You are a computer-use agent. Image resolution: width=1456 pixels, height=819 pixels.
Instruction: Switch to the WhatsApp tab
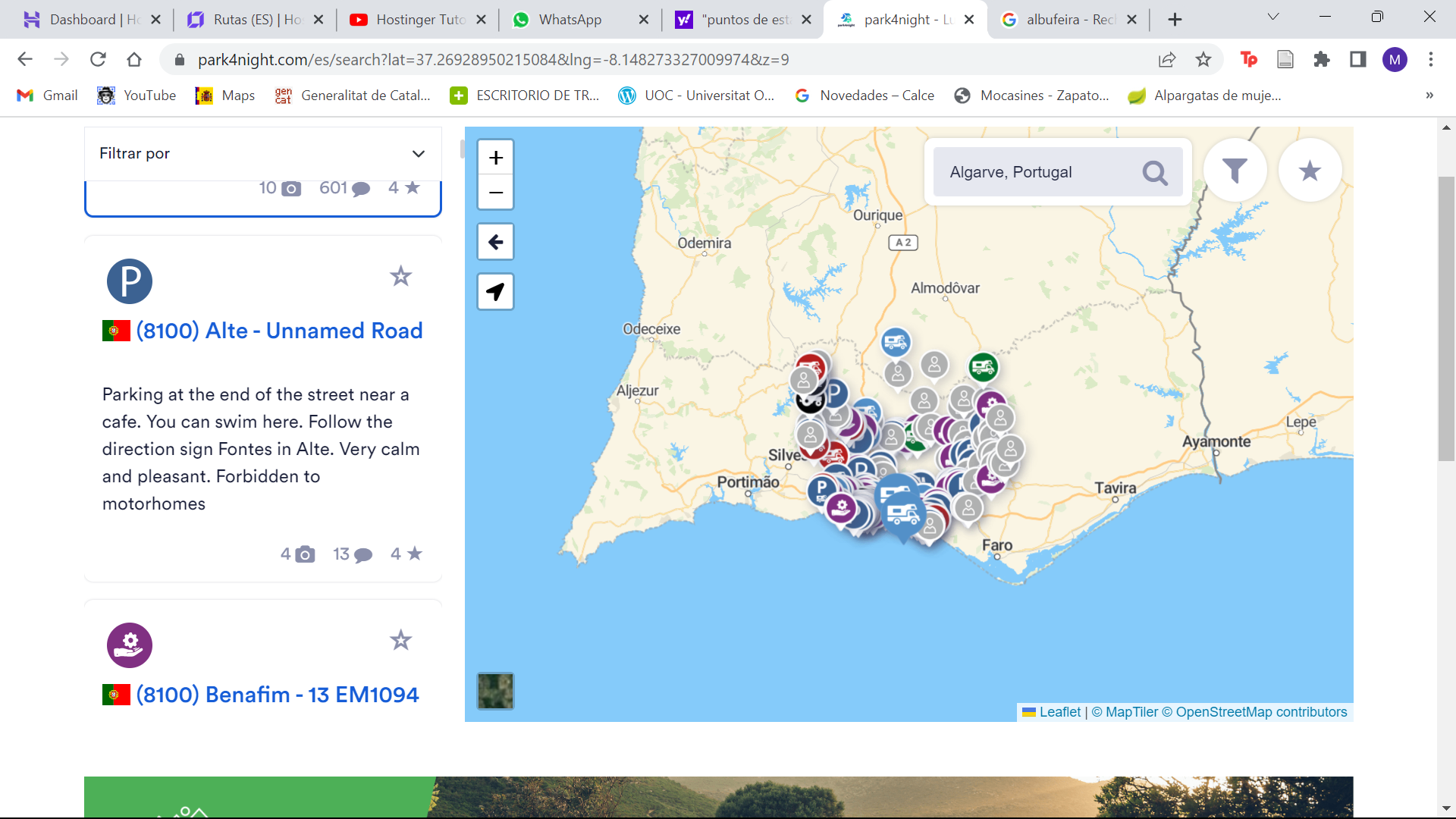tap(570, 20)
